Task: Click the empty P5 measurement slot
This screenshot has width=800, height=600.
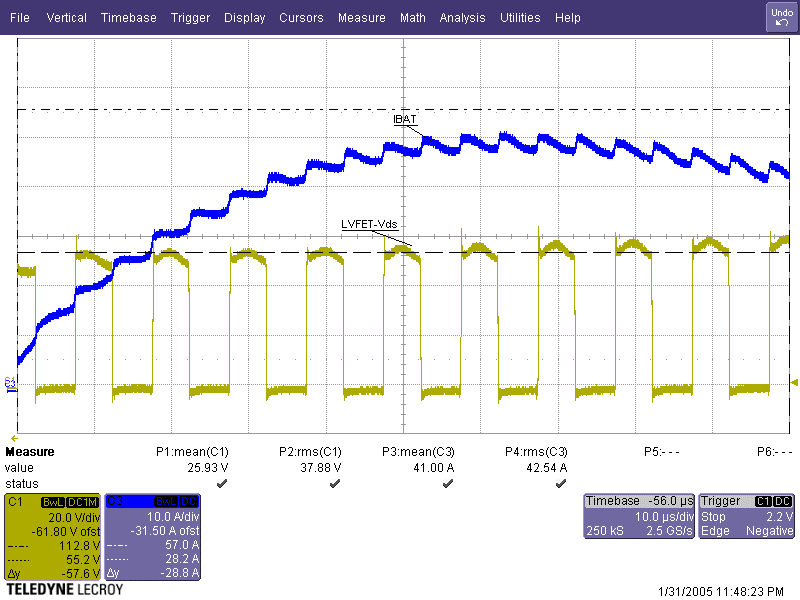Action: click(x=656, y=452)
